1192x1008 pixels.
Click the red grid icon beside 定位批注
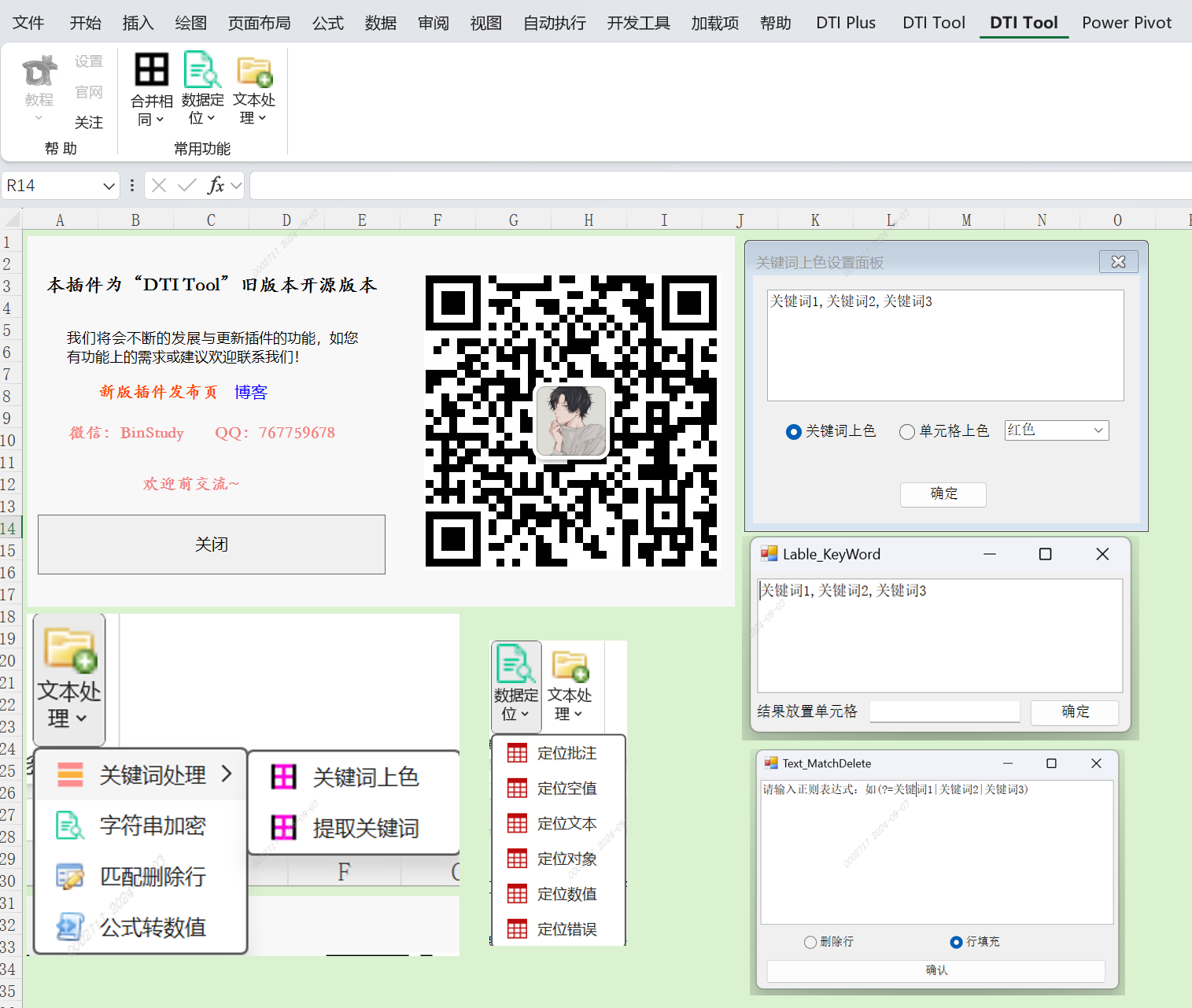[x=517, y=753]
